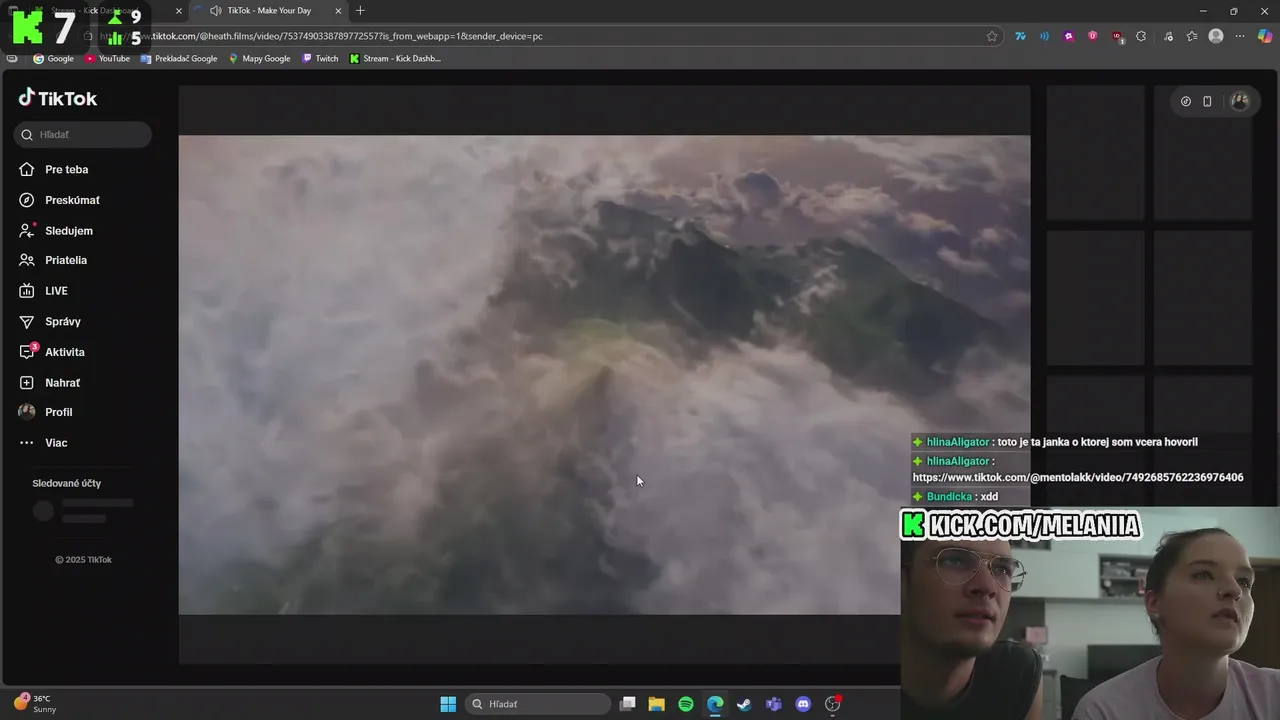Viewport: 1280px width, 720px height.
Task: Open Stream - Kick Dashboard bookmark
Action: click(395, 59)
